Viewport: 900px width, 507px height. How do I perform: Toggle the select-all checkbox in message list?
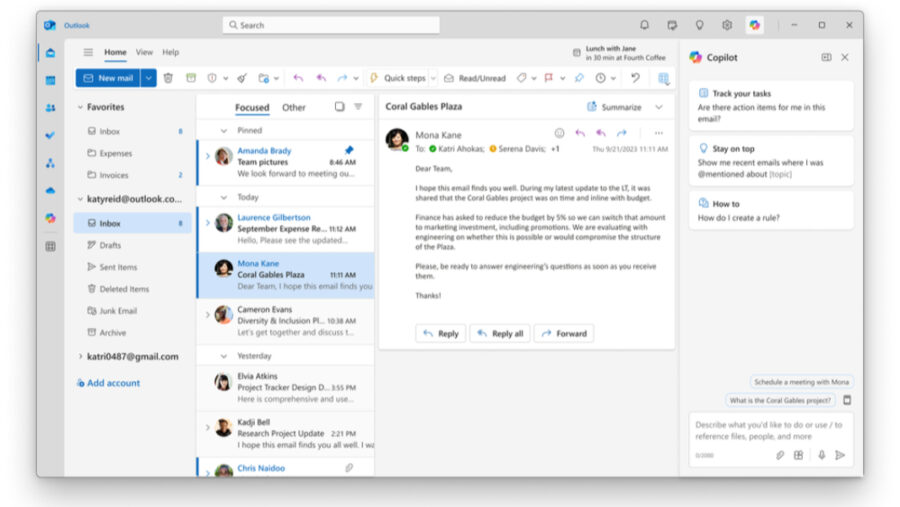[340, 107]
